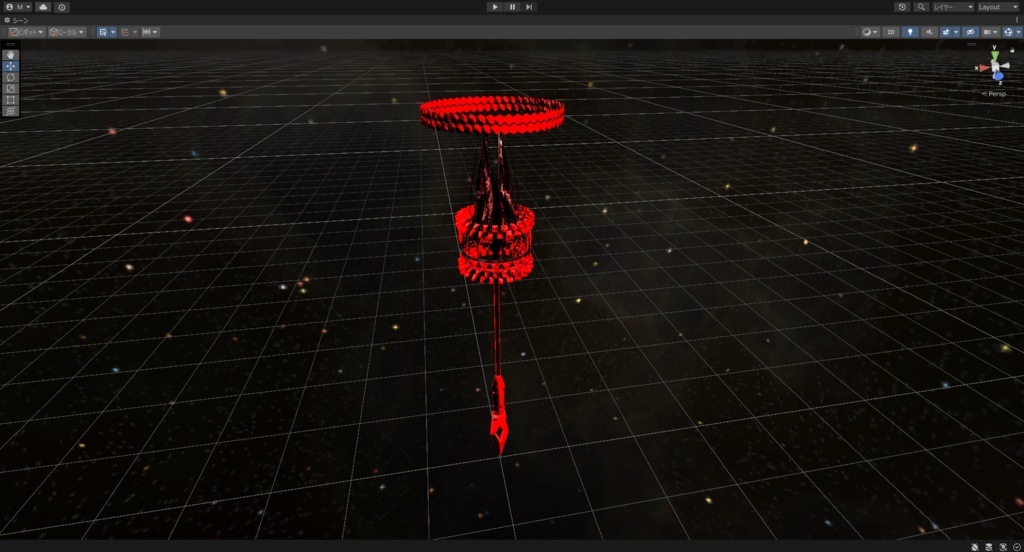Select the Rotate tool
The height and width of the screenshot is (552, 1024).
pyautogui.click(x=10, y=77)
